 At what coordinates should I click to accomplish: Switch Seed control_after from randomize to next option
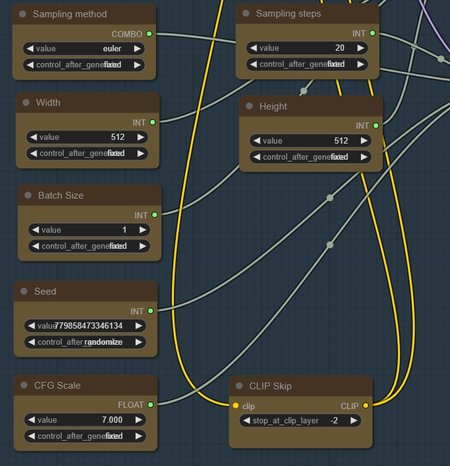[138, 342]
